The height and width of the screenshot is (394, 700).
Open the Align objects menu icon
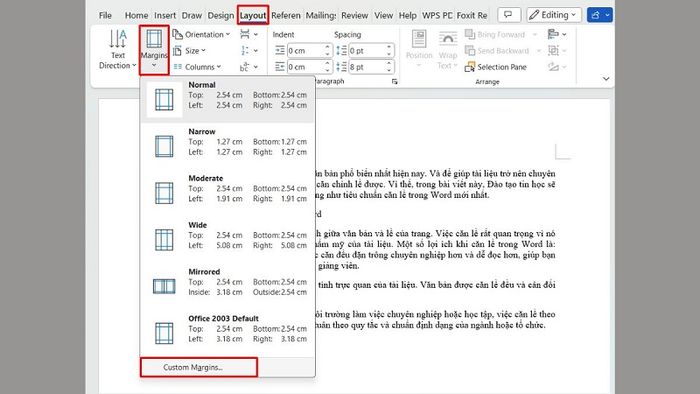pos(557,34)
